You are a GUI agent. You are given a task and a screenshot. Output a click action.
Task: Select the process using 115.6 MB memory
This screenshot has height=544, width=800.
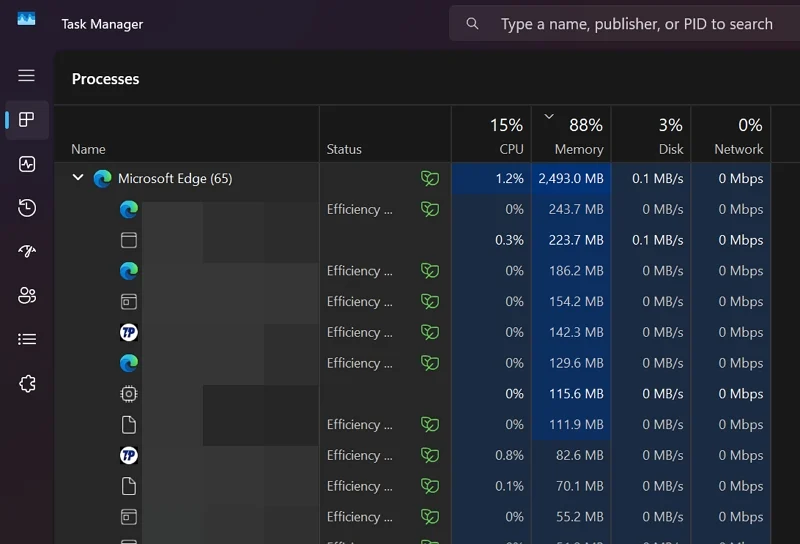click(578, 394)
